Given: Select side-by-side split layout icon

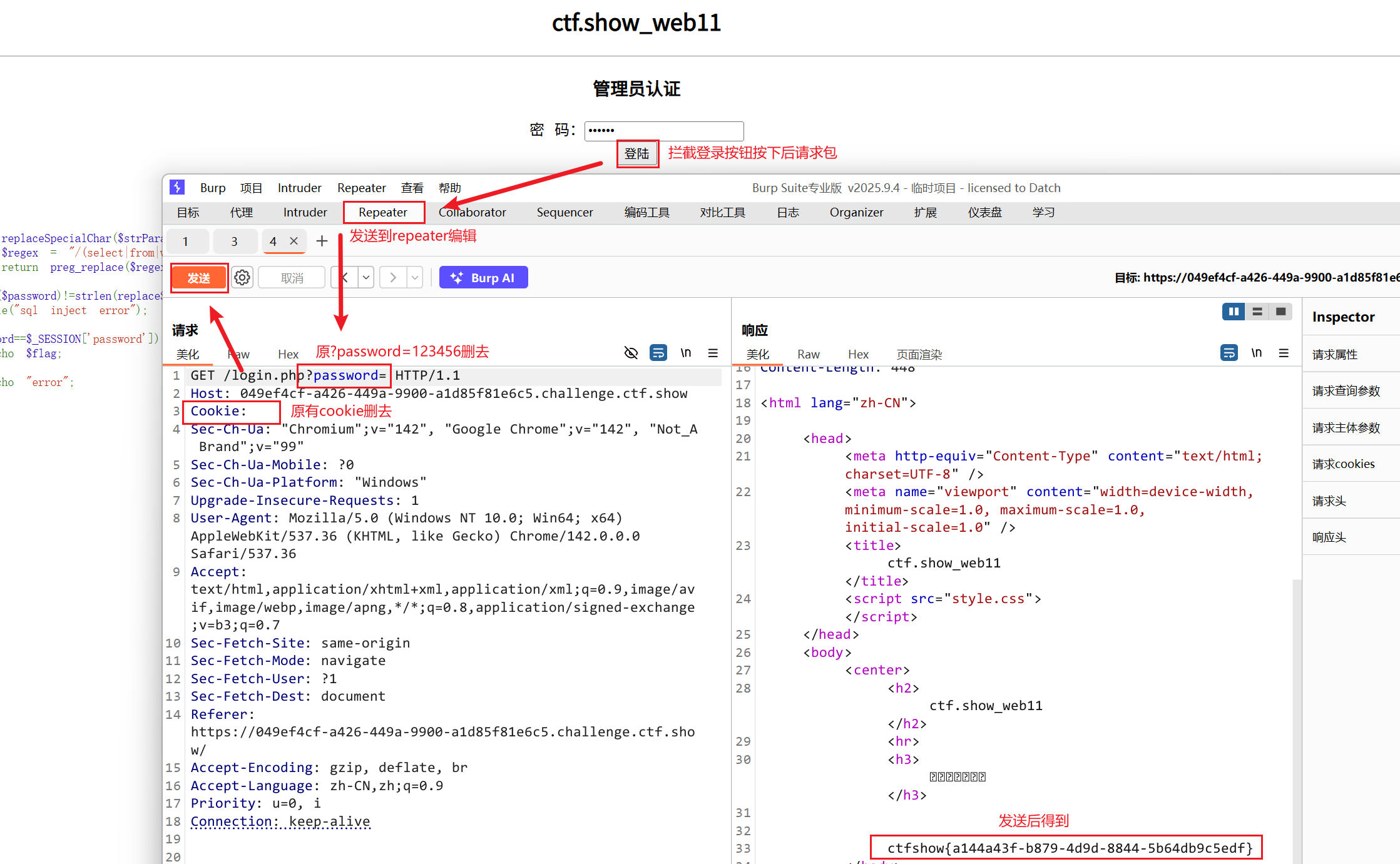Looking at the screenshot, I should coord(1233,312).
